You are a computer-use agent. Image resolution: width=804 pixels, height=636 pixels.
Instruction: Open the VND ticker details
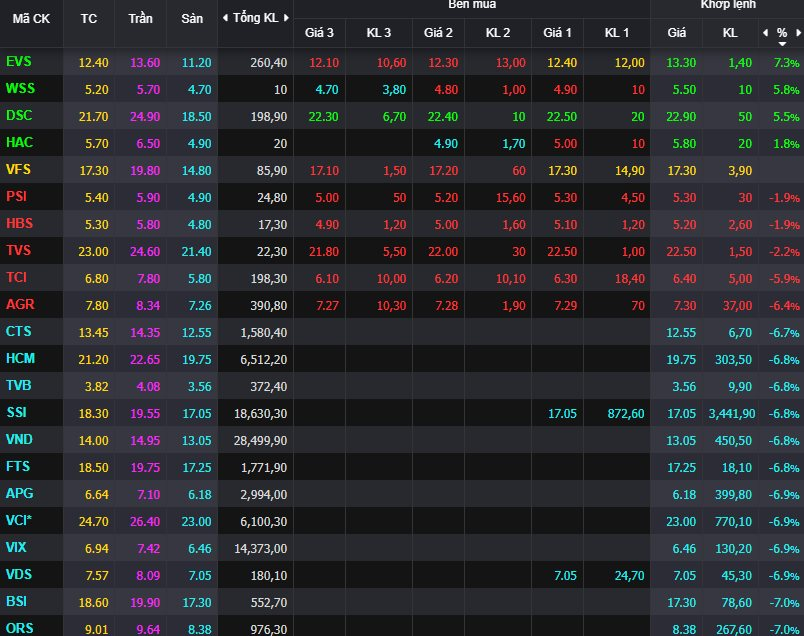19,439
